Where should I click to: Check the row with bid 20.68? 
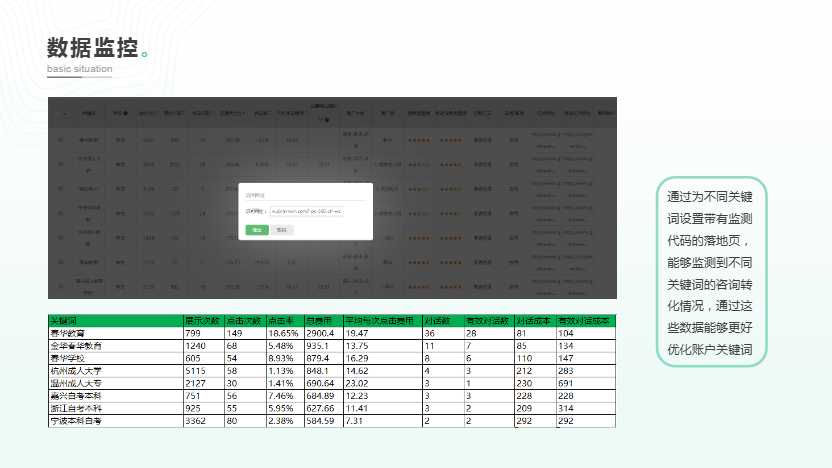[60, 164]
